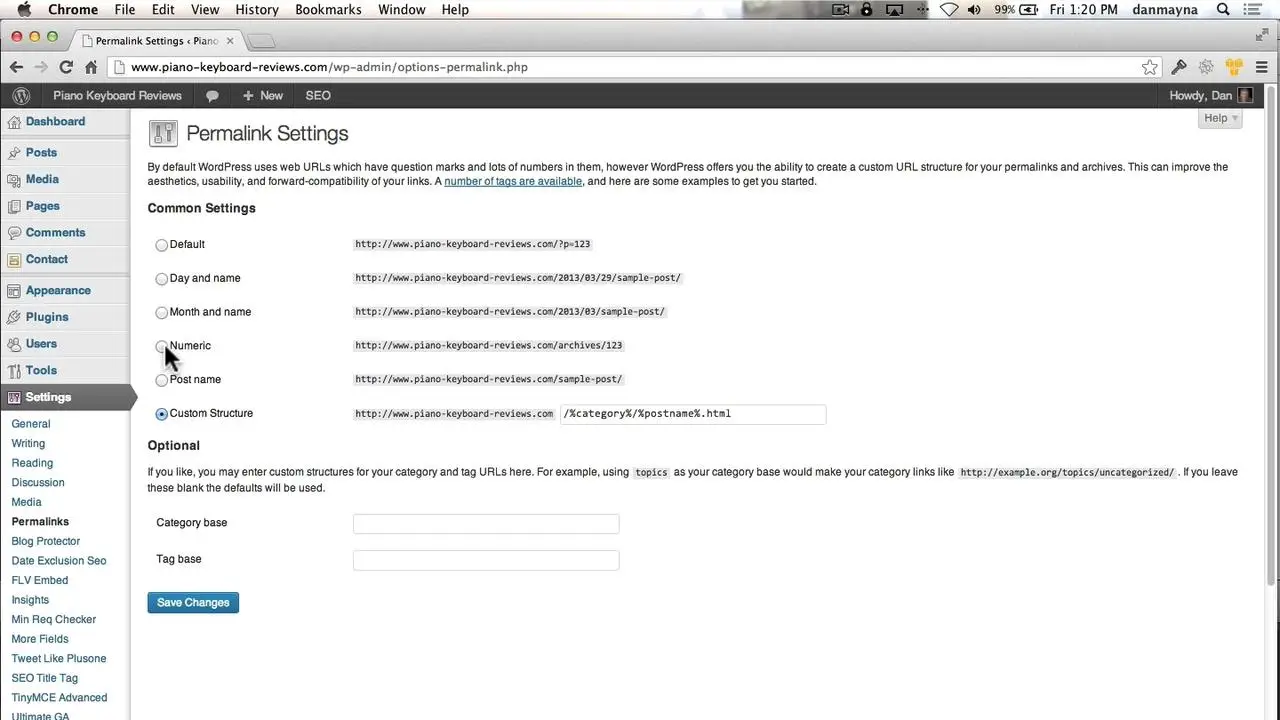Open Date Exclusion Seo settings
The height and width of the screenshot is (720, 1280).
coord(59,561)
